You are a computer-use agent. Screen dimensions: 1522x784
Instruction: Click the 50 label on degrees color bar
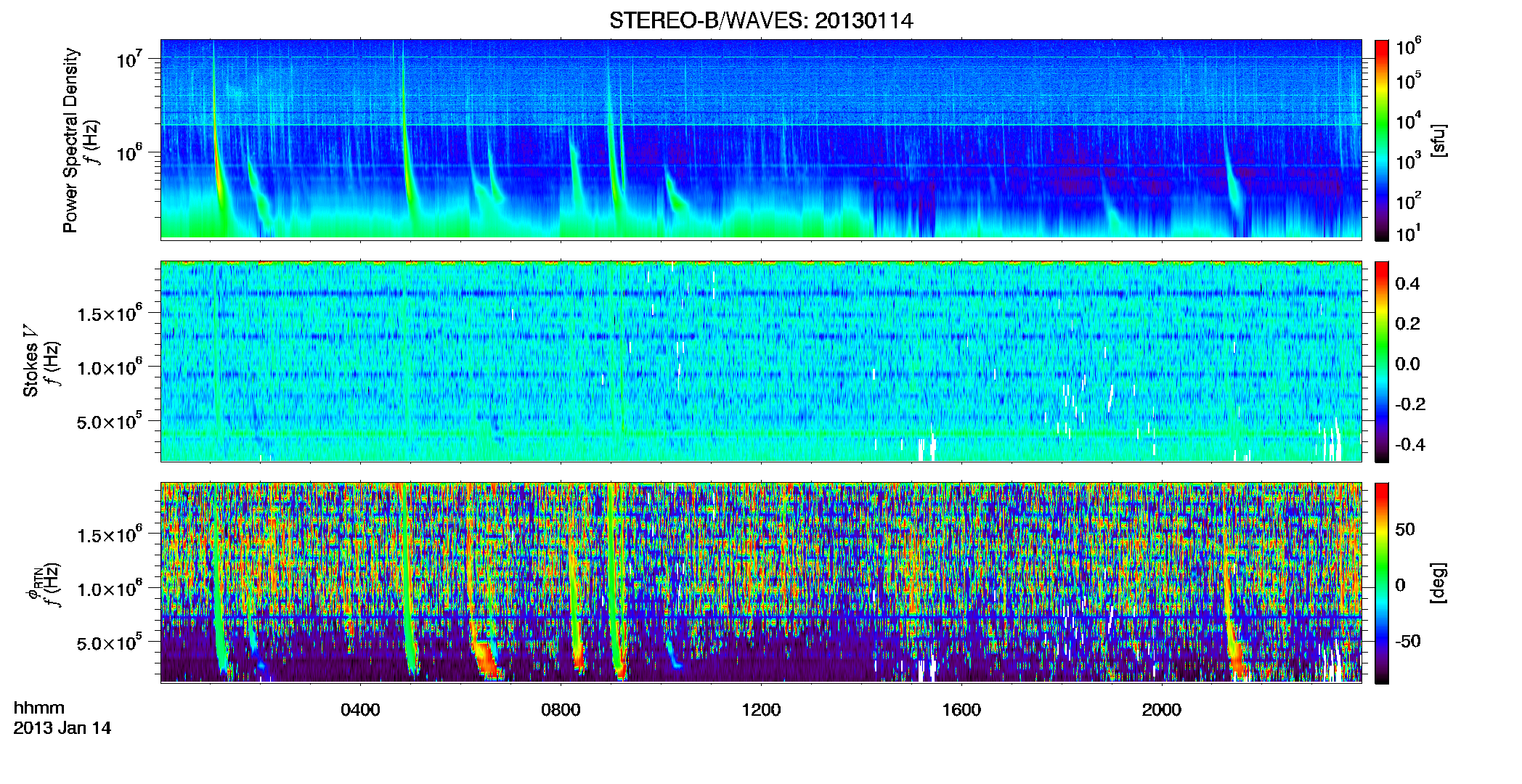(x=1405, y=529)
